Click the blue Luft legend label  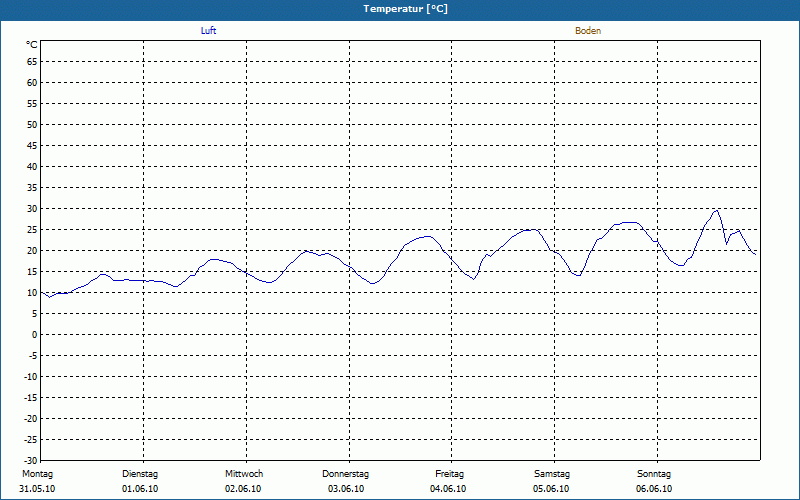[208, 31]
